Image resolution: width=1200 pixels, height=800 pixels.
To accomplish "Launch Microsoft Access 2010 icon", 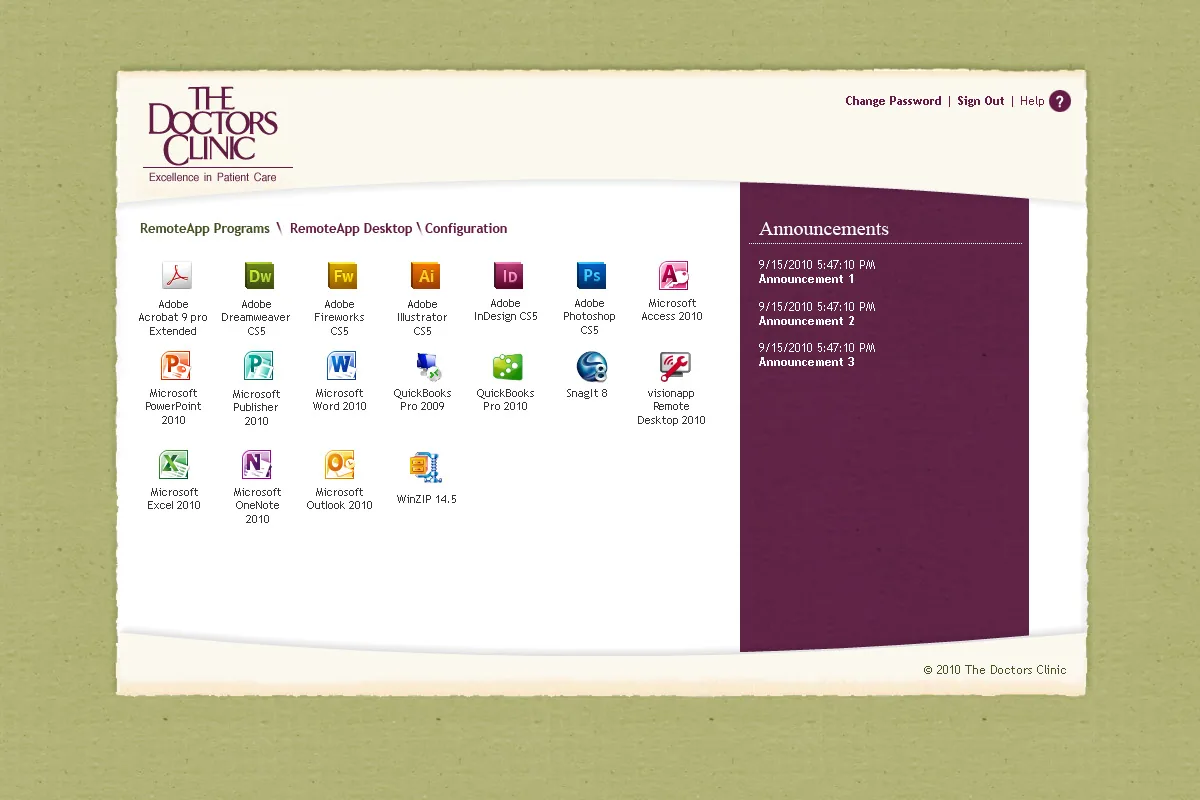I will 674,276.
